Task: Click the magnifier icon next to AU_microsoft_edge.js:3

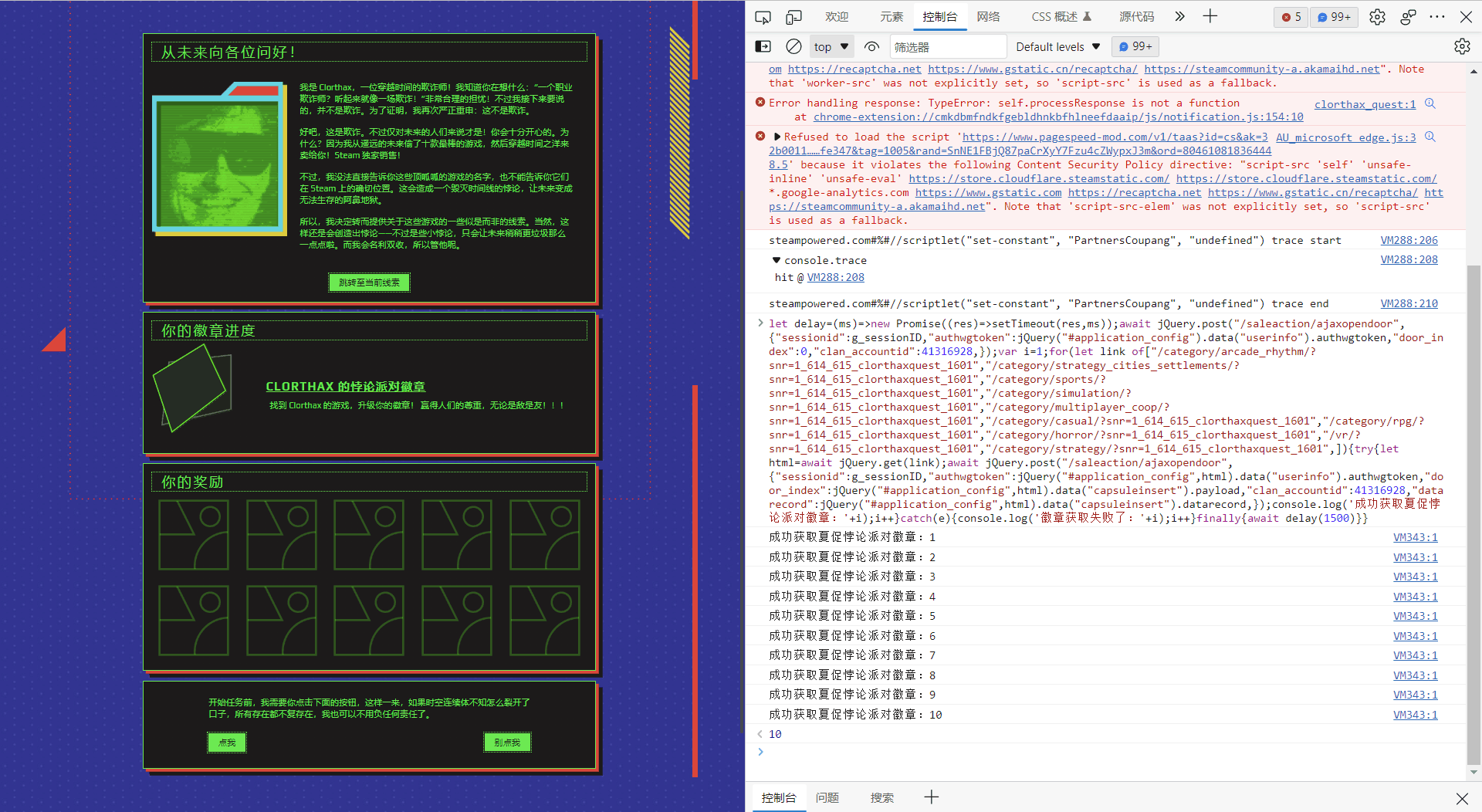Action: 1430,137
